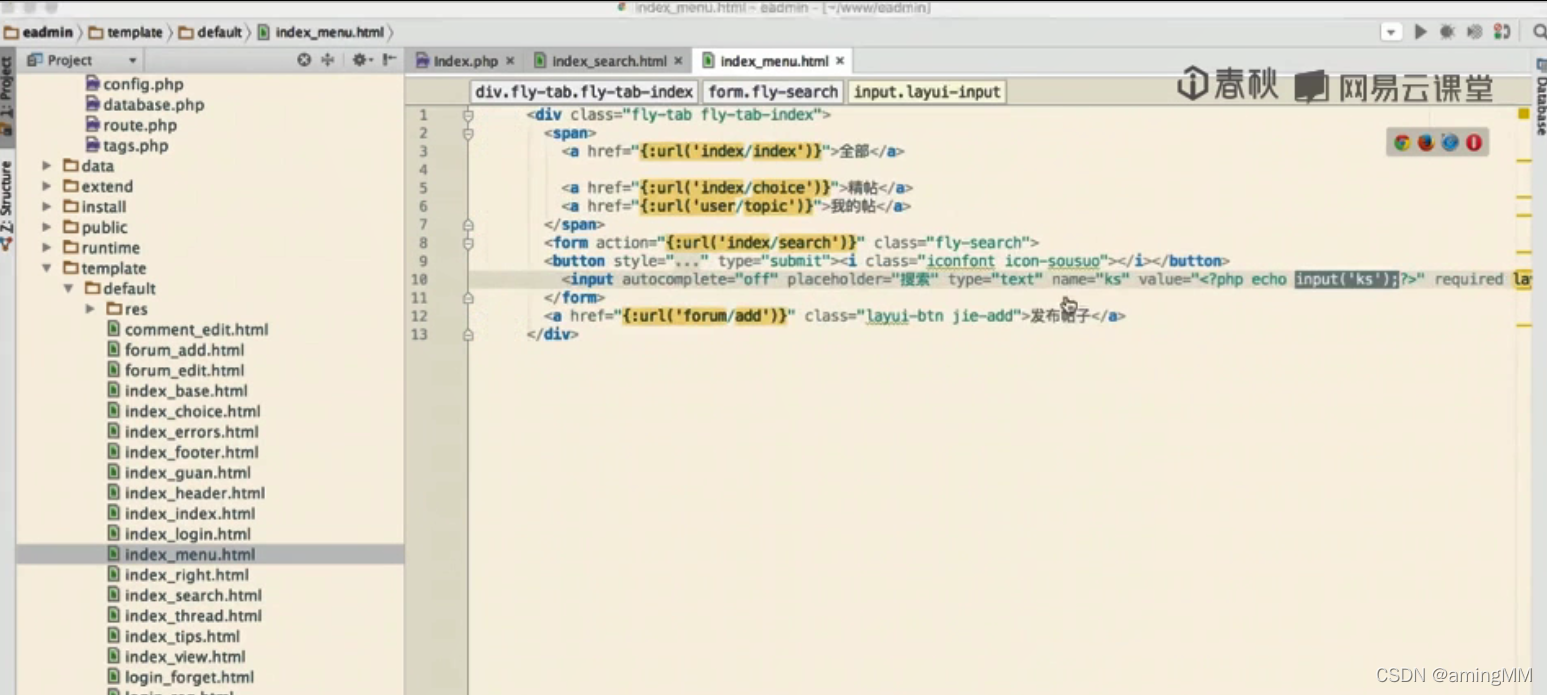Screen dimensions: 1547x695
Task: Open index_base.html in the project tree
Action: pyautogui.click(x=178, y=391)
